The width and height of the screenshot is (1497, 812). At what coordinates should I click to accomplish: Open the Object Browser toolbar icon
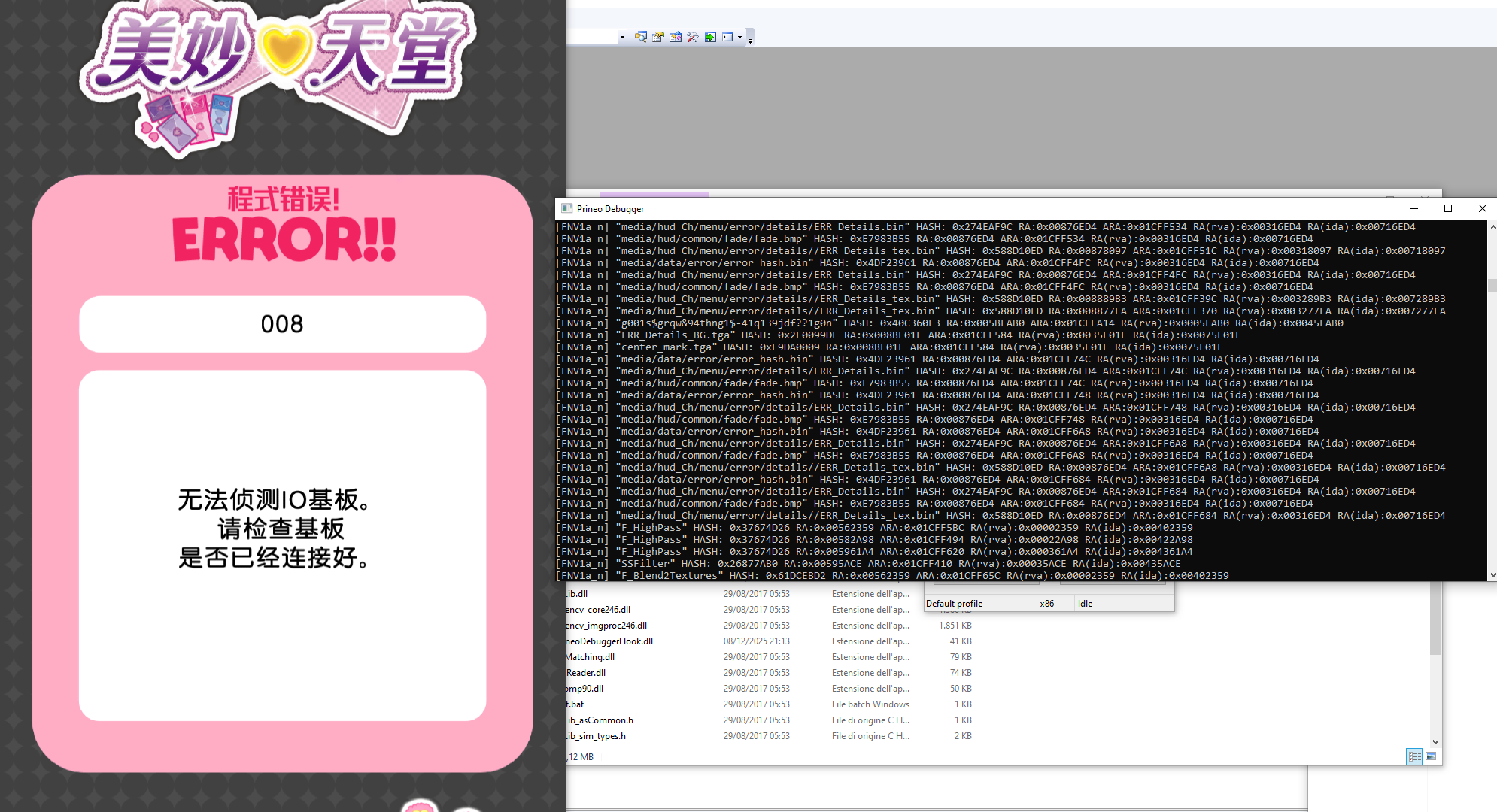coord(676,37)
